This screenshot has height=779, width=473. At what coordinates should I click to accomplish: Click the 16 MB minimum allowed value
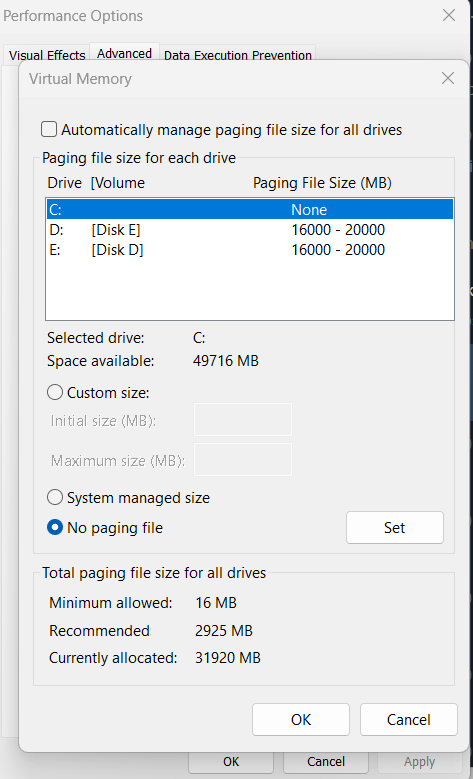coord(216,603)
